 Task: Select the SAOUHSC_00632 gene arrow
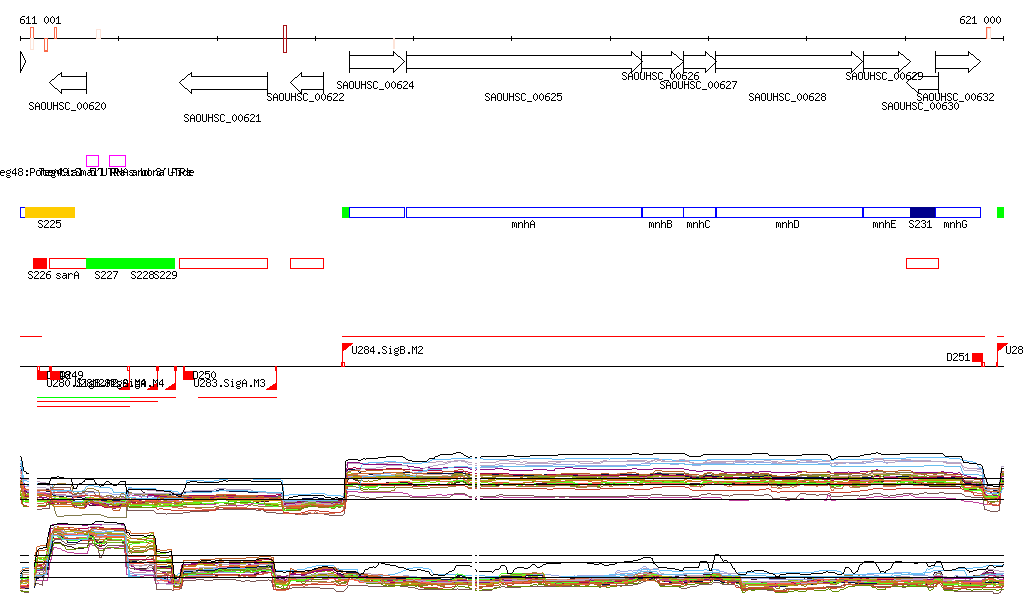pyautogui.click(x=958, y=62)
